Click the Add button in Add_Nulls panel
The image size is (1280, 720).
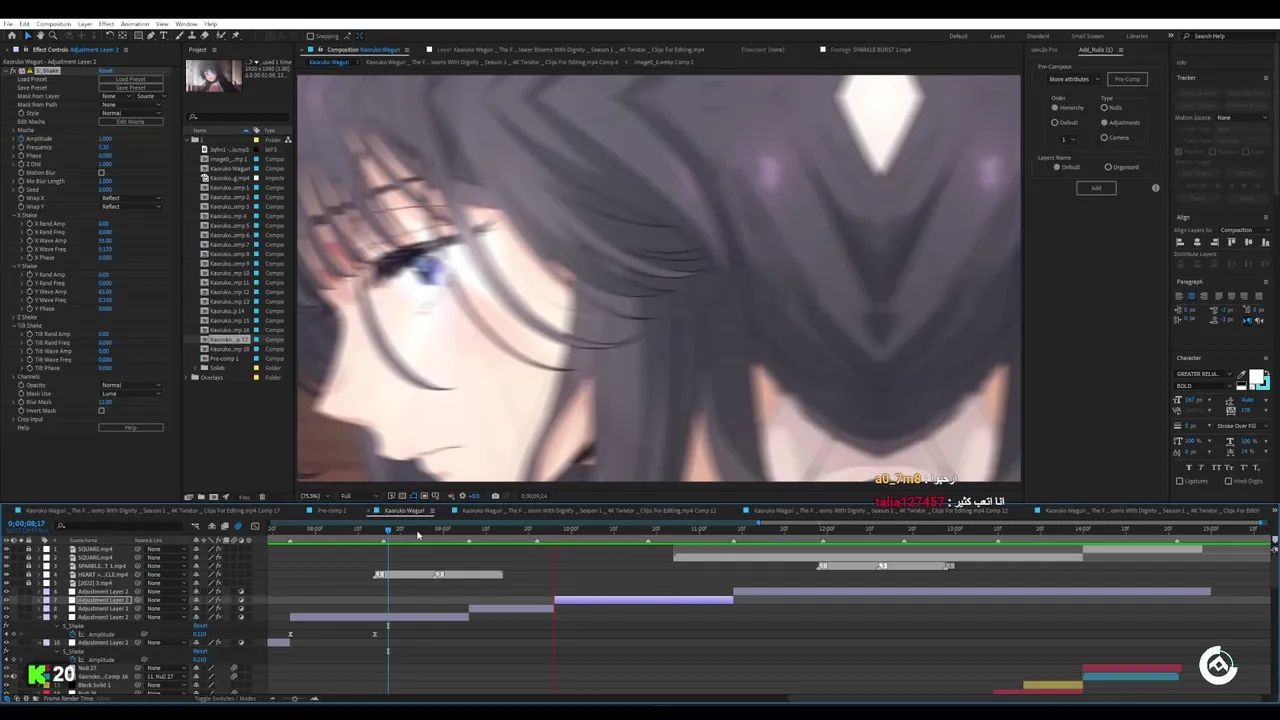(1096, 188)
